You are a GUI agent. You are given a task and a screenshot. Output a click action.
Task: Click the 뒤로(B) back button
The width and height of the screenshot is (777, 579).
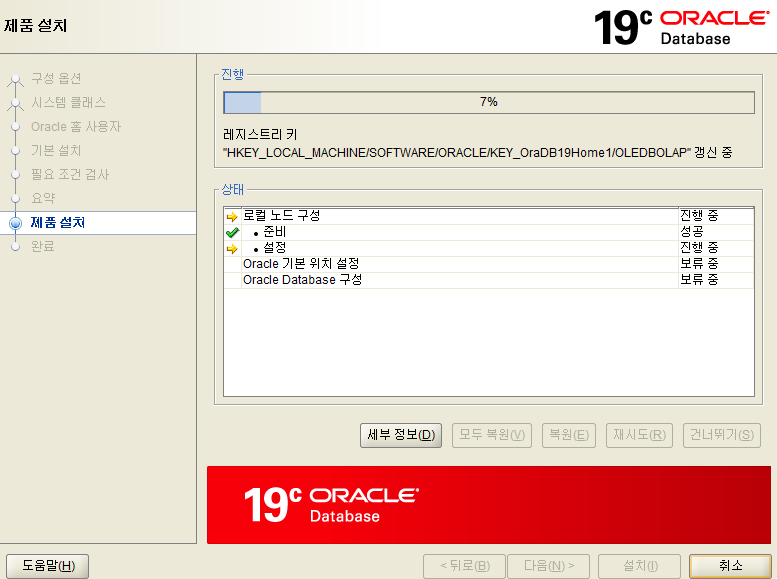tap(464, 566)
